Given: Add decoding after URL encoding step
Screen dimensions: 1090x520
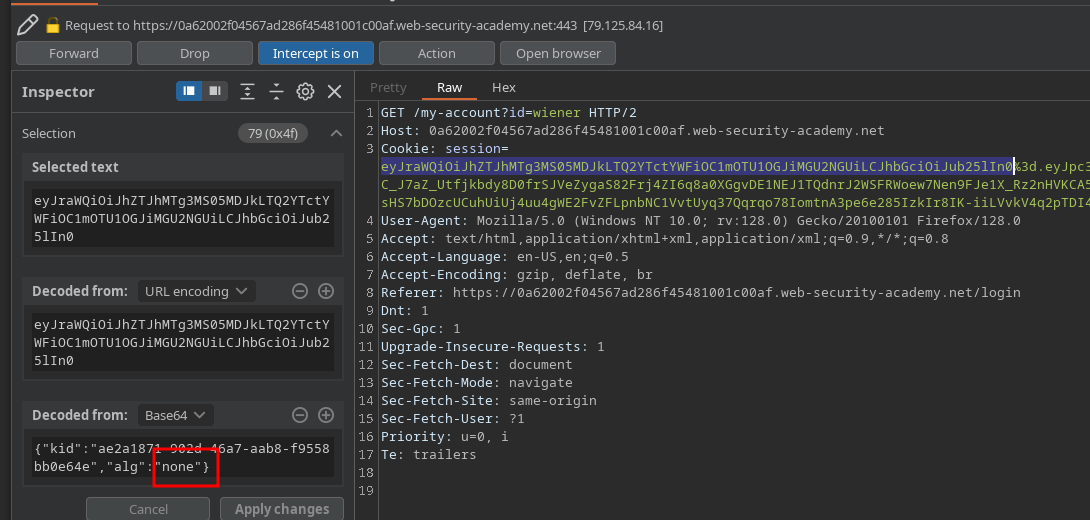Looking at the screenshot, I should pyautogui.click(x=325, y=291).
